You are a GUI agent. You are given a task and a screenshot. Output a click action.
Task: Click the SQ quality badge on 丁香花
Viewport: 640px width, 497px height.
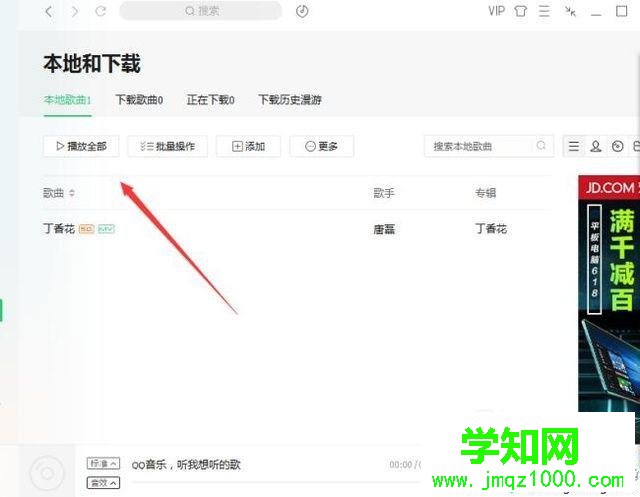[87, 229]
